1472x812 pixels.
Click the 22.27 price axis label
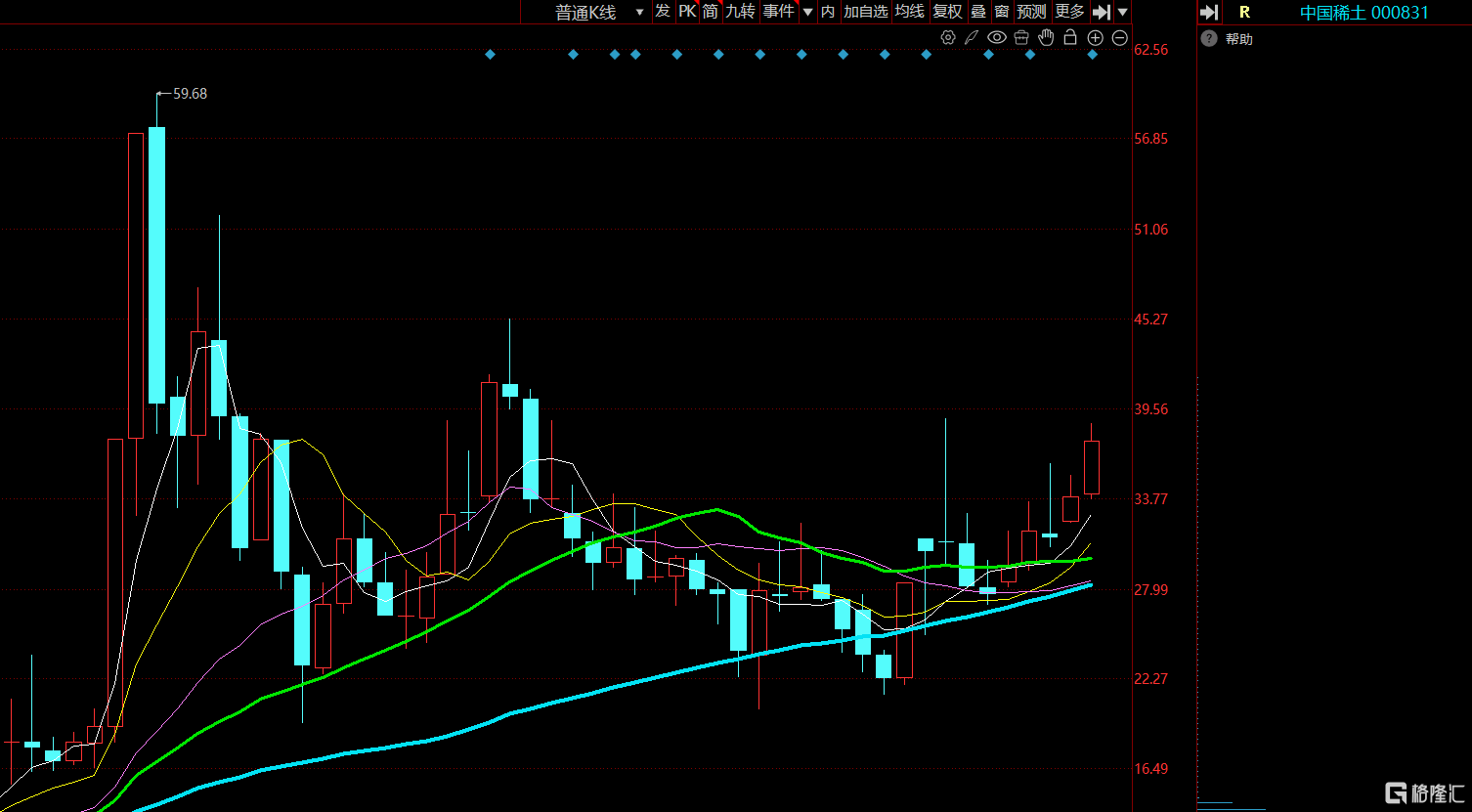coord(1151,679)
